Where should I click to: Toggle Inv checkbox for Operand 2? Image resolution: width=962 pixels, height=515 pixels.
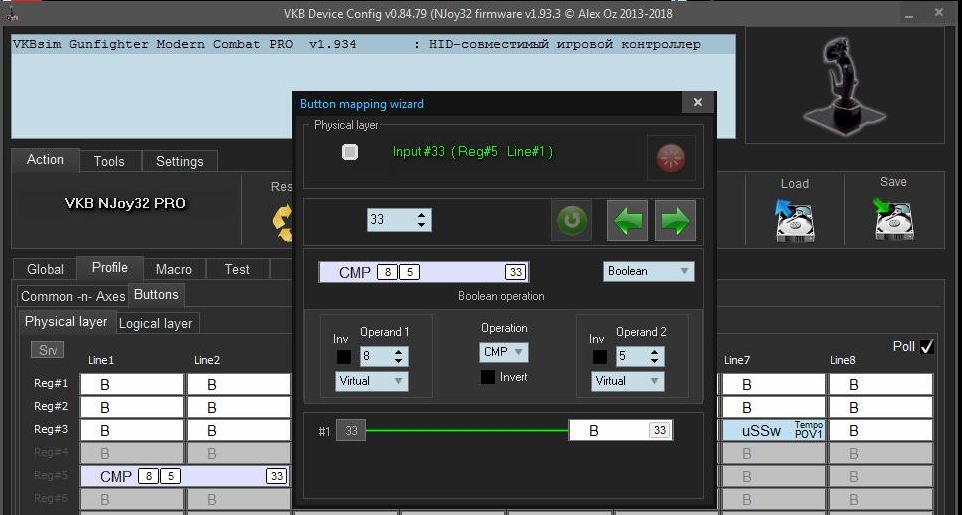pyautogui.click(x=599, y=357)
